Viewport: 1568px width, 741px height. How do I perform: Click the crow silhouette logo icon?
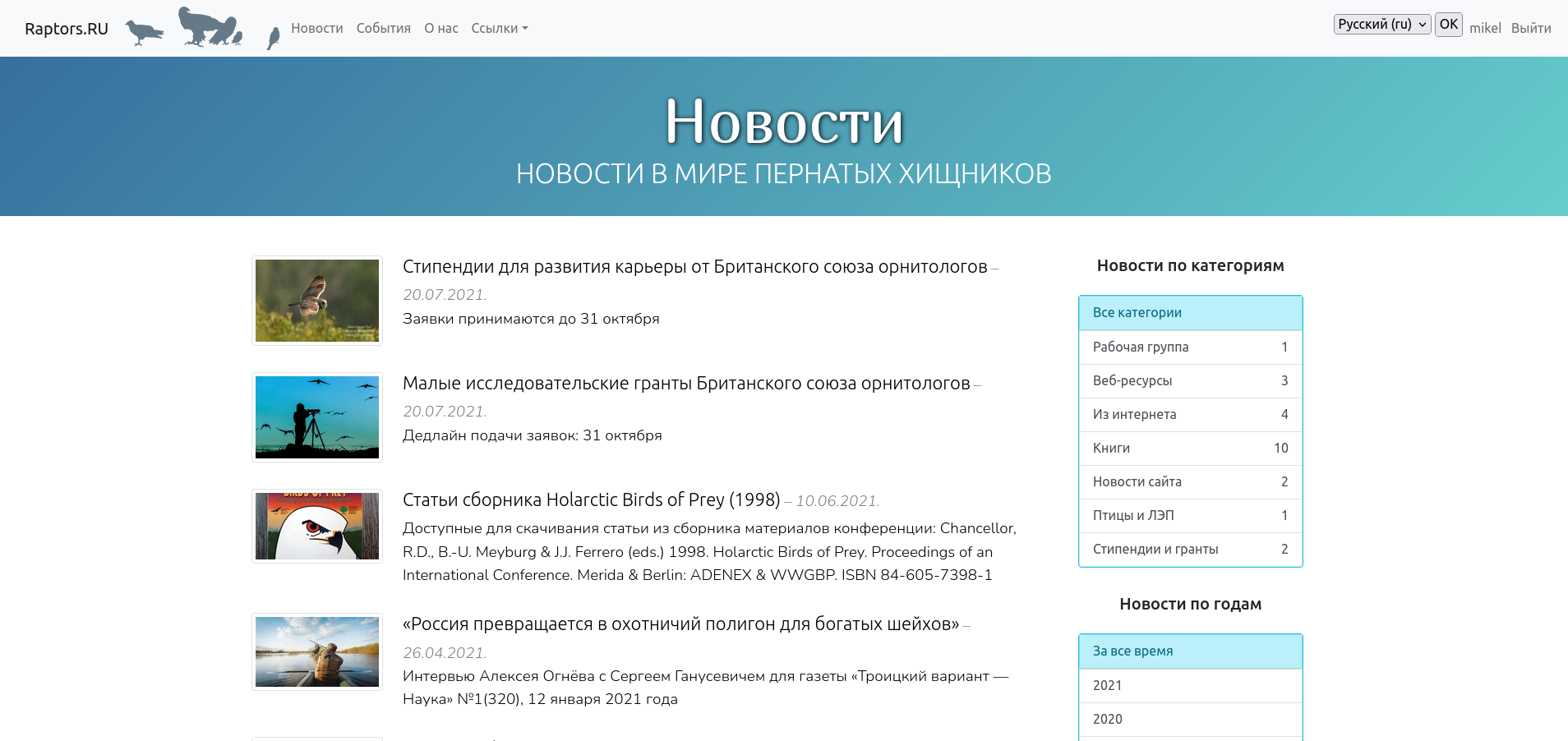(145, 32)
